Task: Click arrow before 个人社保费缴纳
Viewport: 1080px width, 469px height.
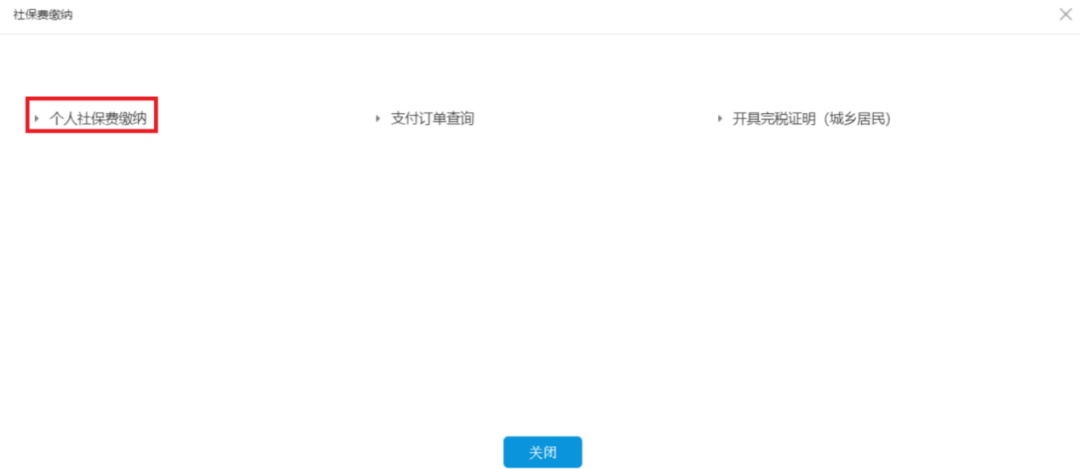Action: tap(37, 118)
